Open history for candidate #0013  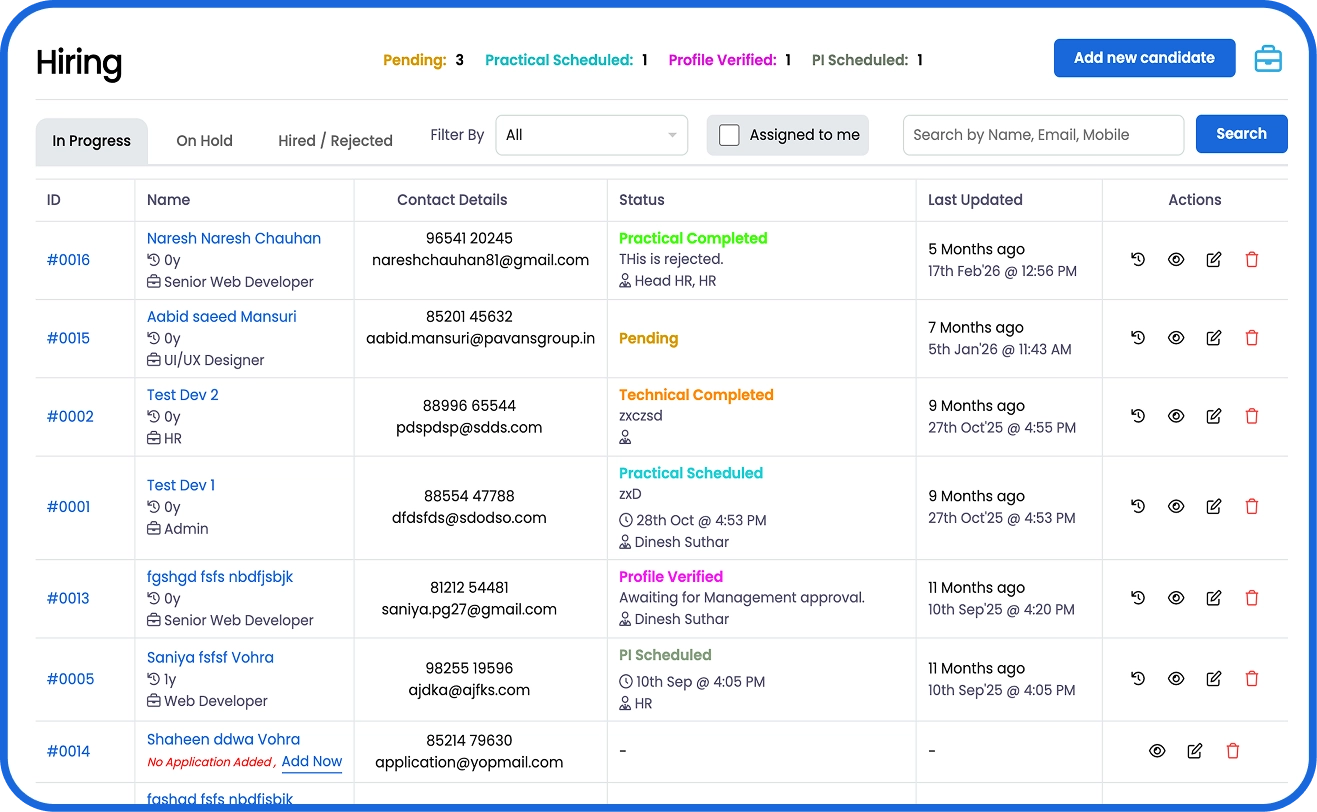pos(1138,598)
